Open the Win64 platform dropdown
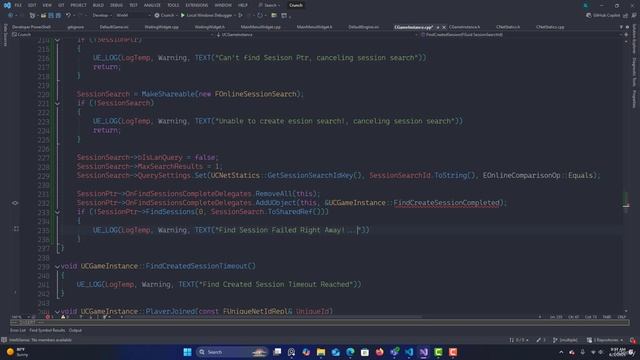This screenshot has height=360, width=640. [x=133, y=16]
